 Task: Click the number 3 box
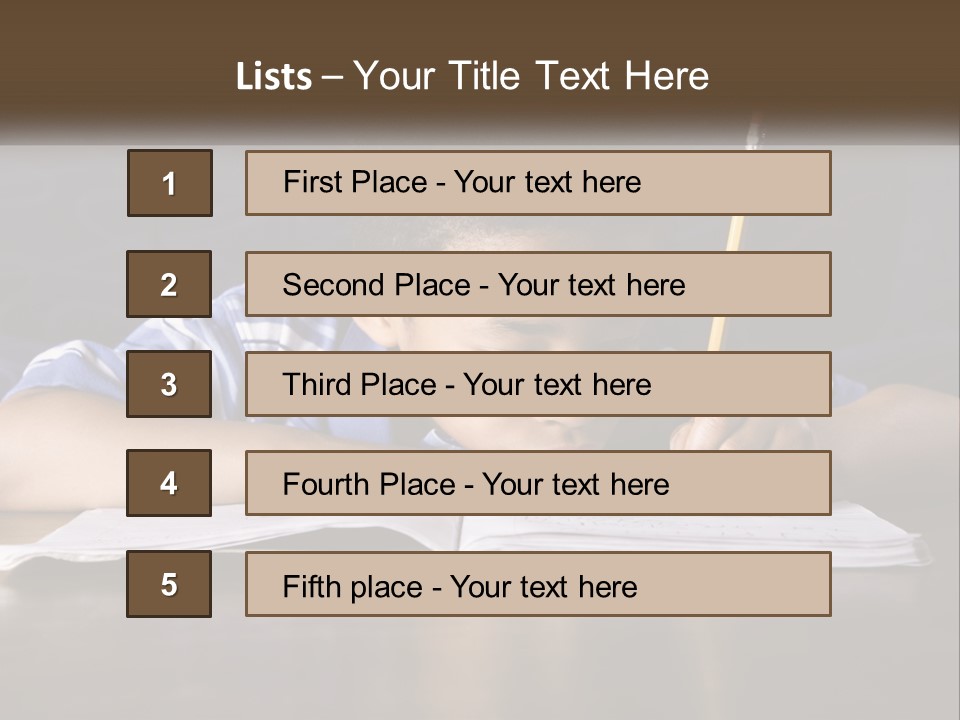click(169, 384)
